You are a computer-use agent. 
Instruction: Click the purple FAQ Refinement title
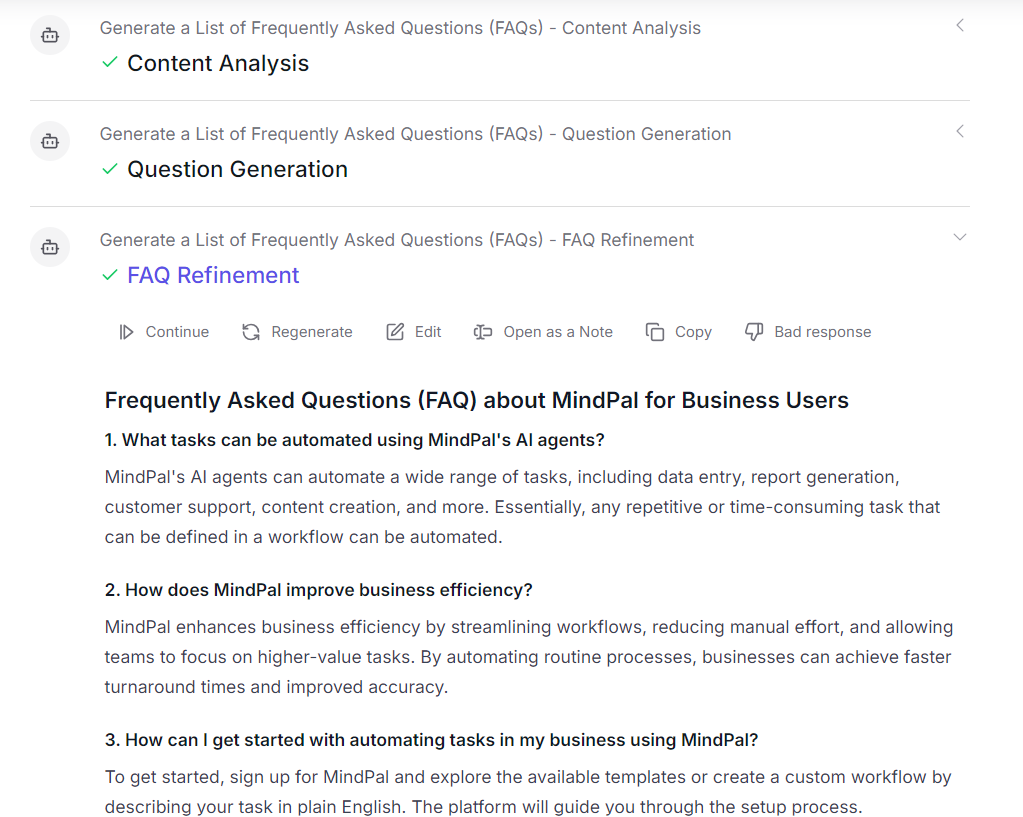(x=213, y=275)
